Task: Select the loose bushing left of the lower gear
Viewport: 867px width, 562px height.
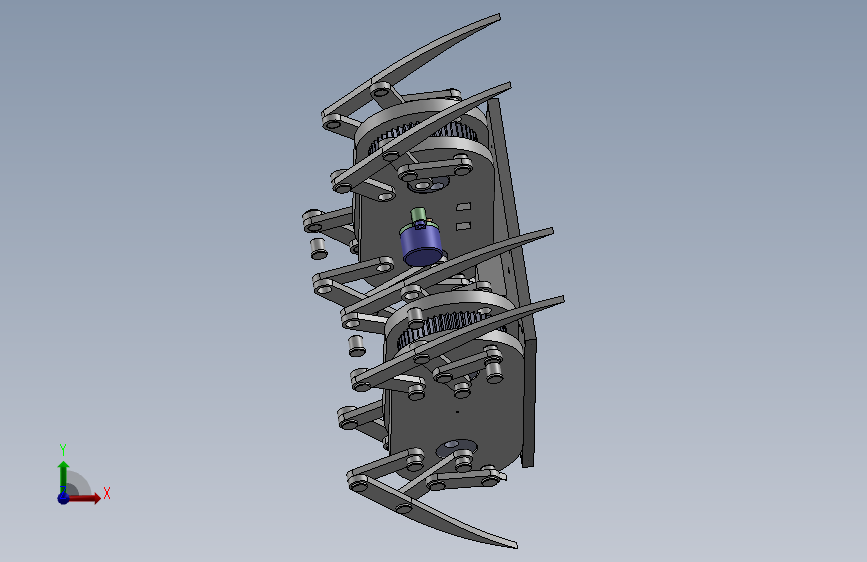Action: coord(357,345)
